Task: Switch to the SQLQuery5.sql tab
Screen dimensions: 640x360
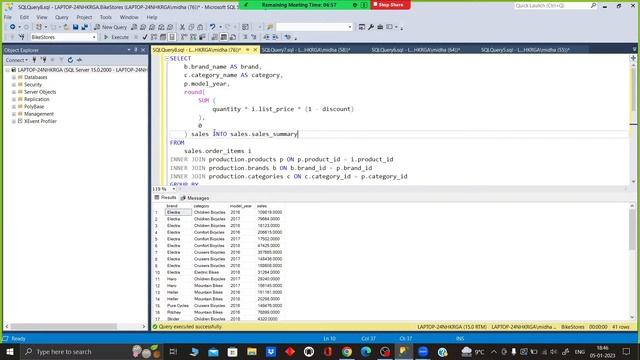Action: coord(525,50)
